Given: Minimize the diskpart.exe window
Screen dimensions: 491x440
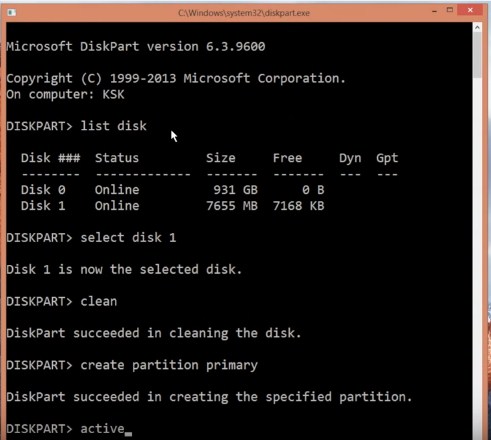Looking at the screenshot, I should point(434,11).
